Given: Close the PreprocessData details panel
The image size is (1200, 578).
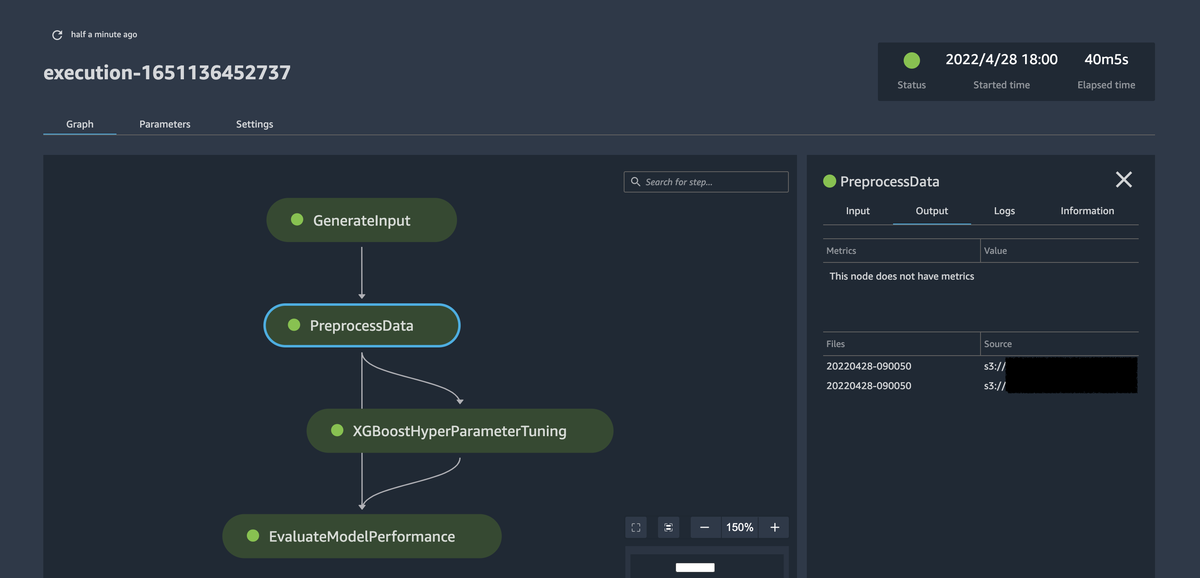Looking at the screenshot, I should (x=1123, y=180).
